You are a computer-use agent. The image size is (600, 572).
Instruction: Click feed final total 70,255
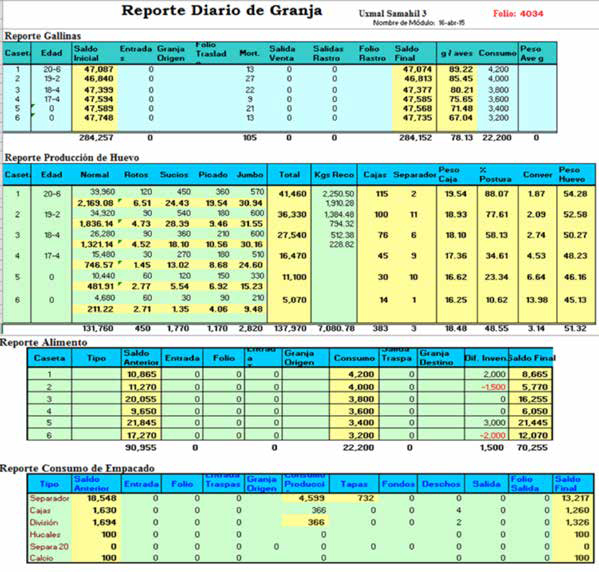532,447
